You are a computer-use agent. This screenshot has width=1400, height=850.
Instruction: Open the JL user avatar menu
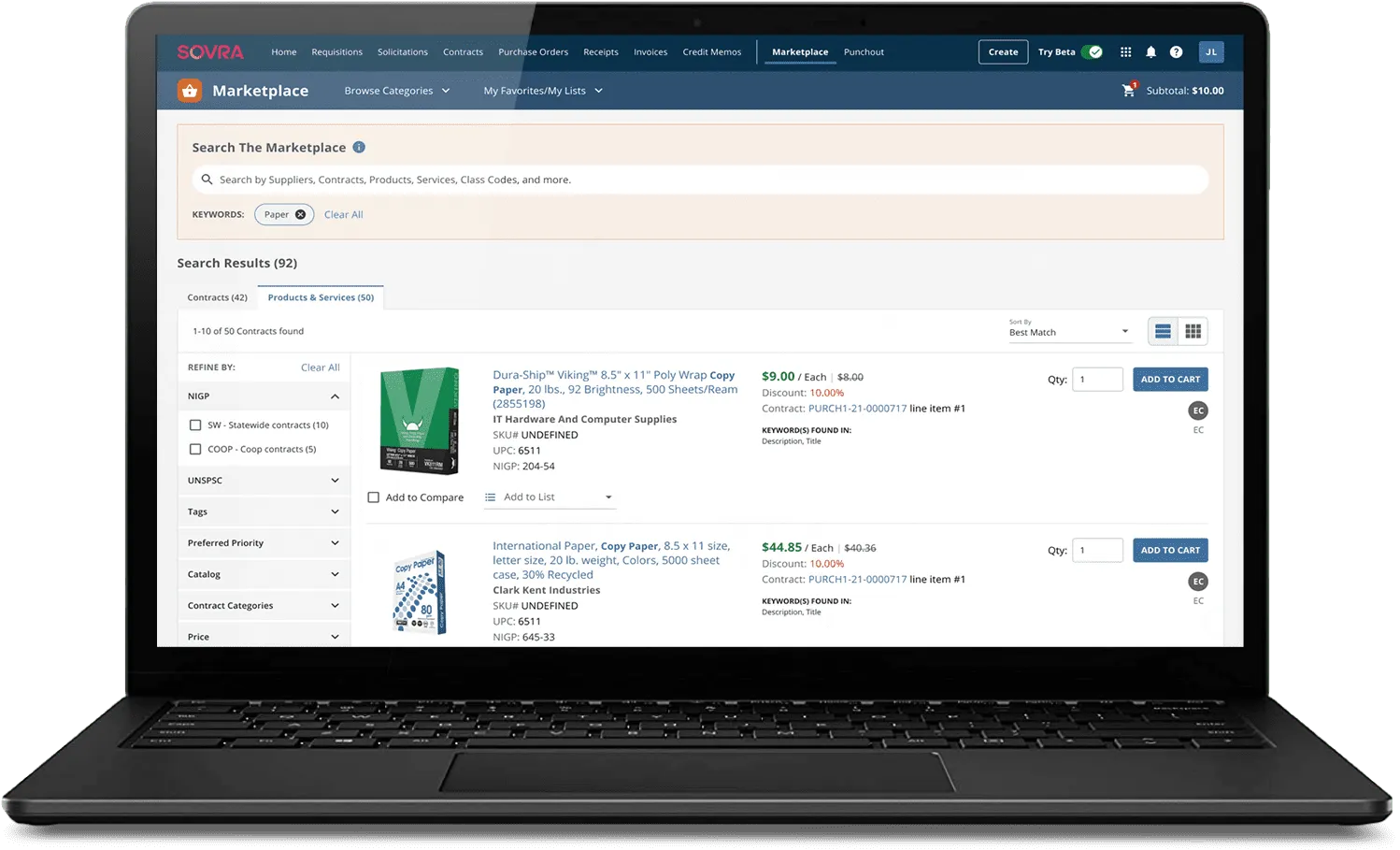click(x=1211, y=52)
